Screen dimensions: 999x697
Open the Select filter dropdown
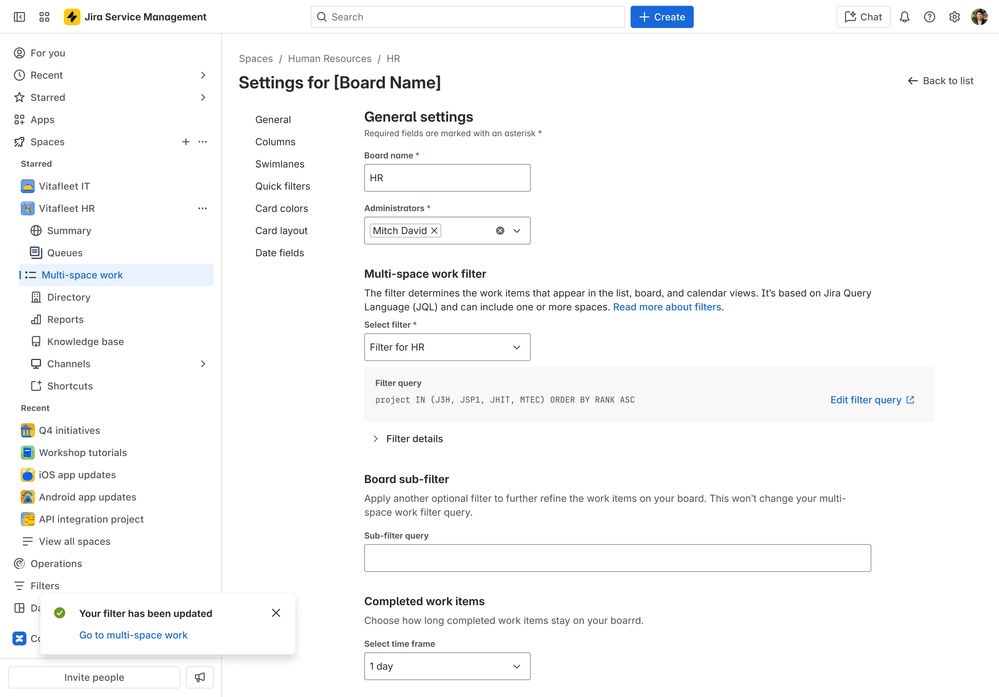click(x=447, y=347)
